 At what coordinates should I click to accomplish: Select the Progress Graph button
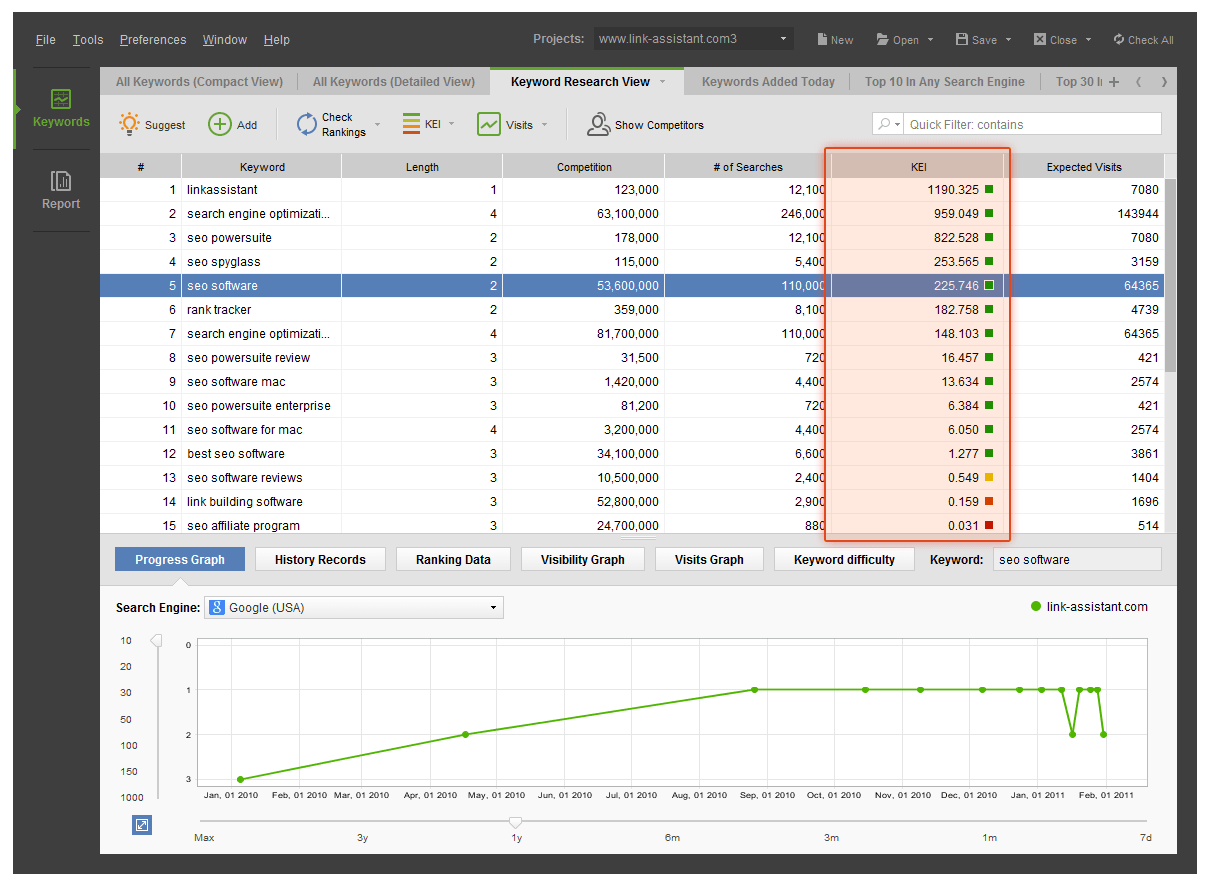pos(180,559)
